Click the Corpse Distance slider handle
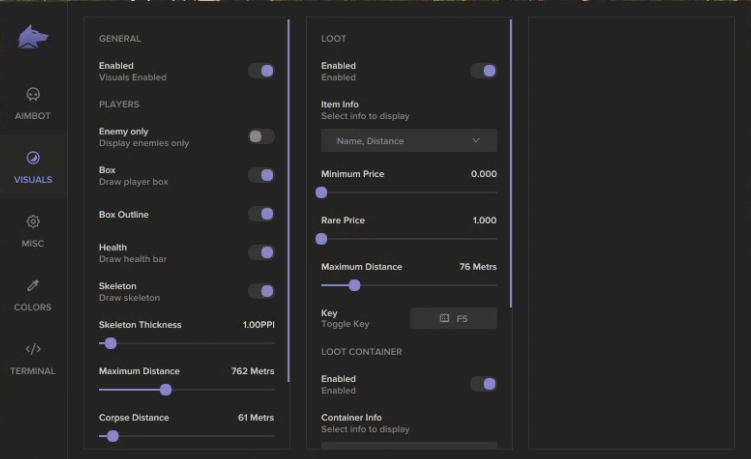This screenshot has width=751, height=459. (113, 436)
